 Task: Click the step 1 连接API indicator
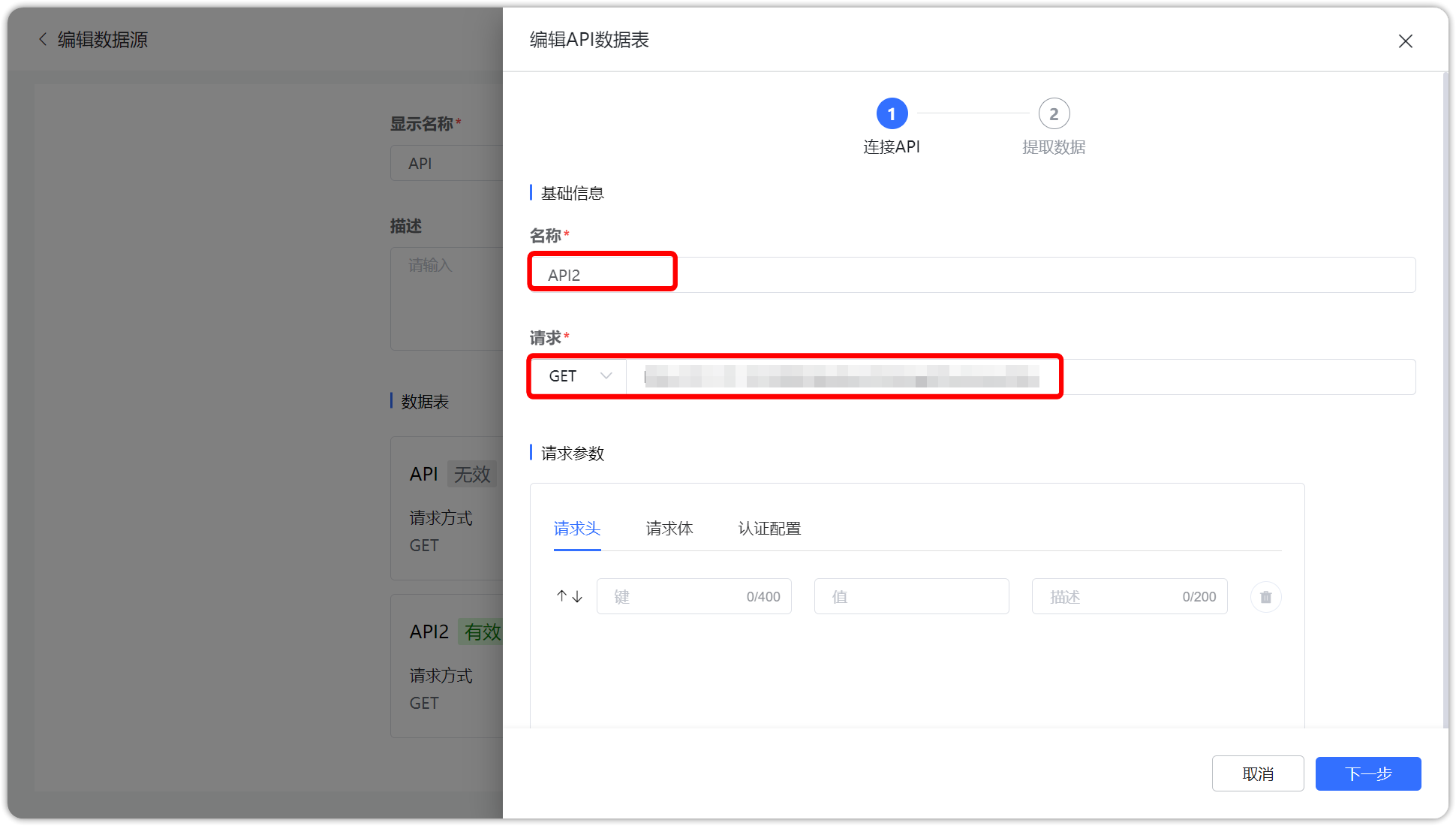[x=892, y=113]
